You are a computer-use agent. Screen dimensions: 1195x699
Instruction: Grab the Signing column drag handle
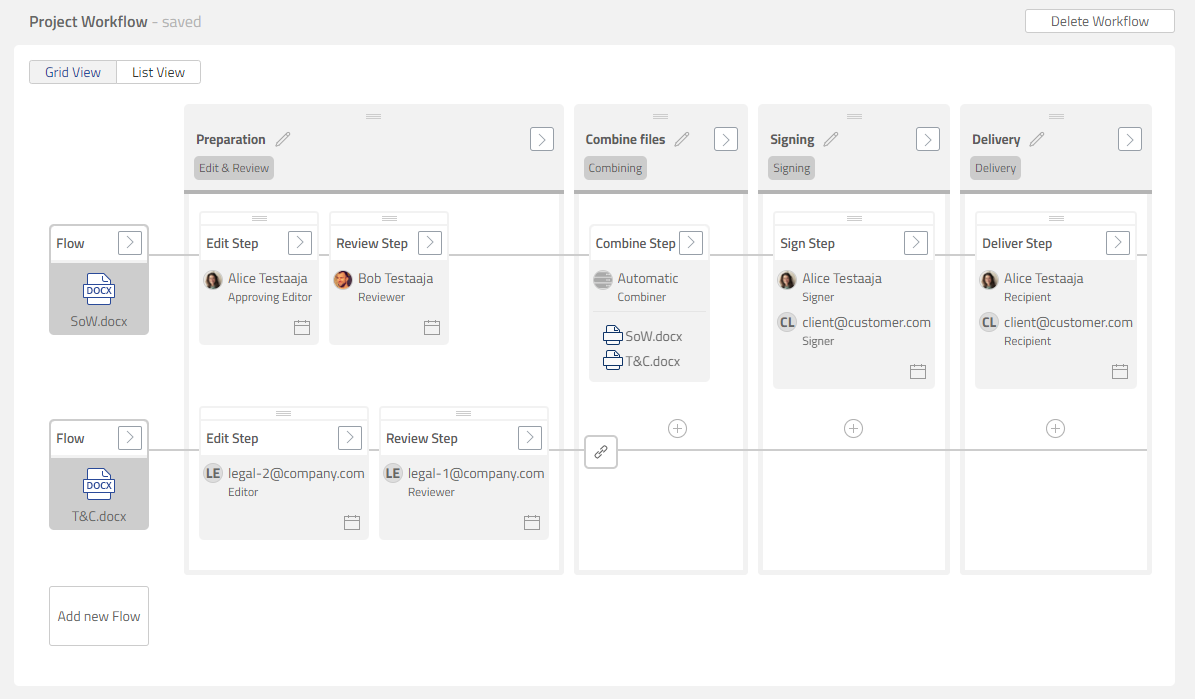click(x=853, y=116)
